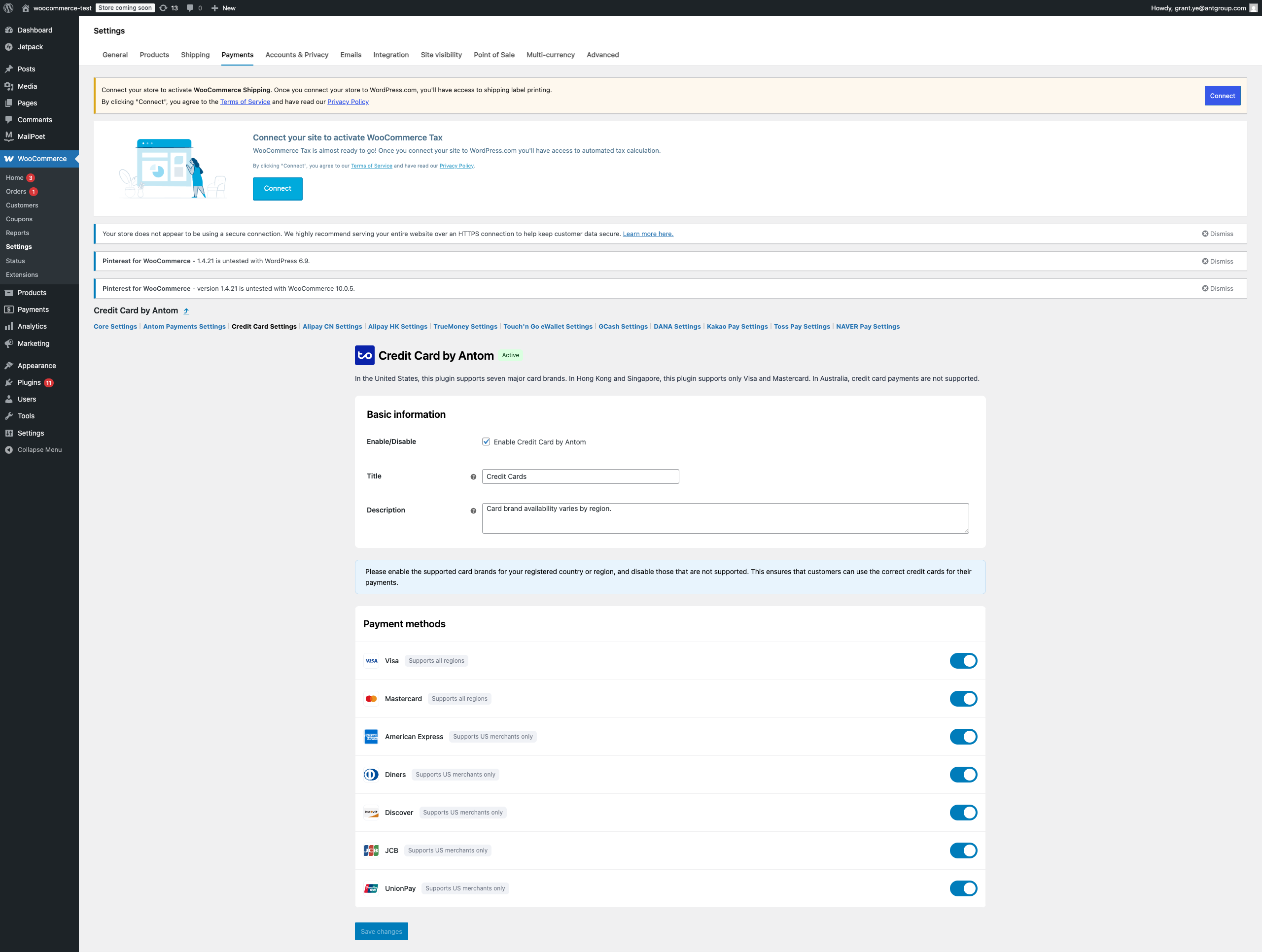This screenshot has height=952, width=1262.
Task: Open Alipay CN Settings link
Action: click(332, 326)
